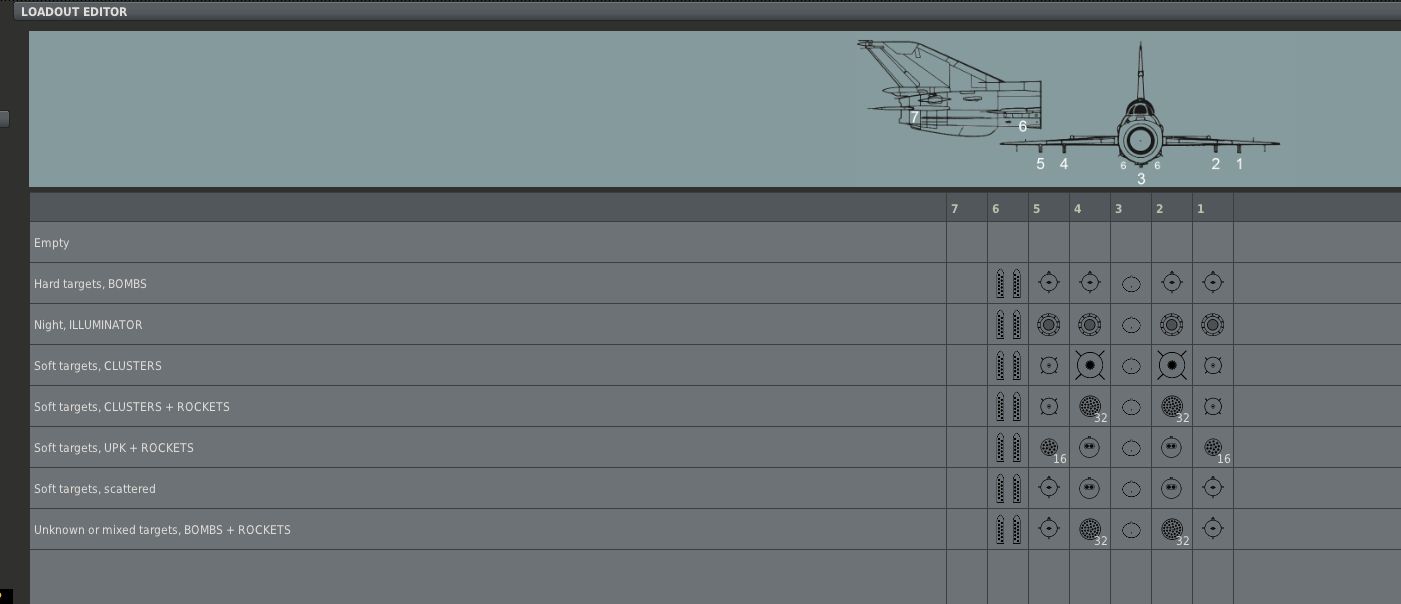Click pylon 6 flare dispensers in Soft targets scattered row
The image size is (1401, 604).
(x=1008, y=488)
